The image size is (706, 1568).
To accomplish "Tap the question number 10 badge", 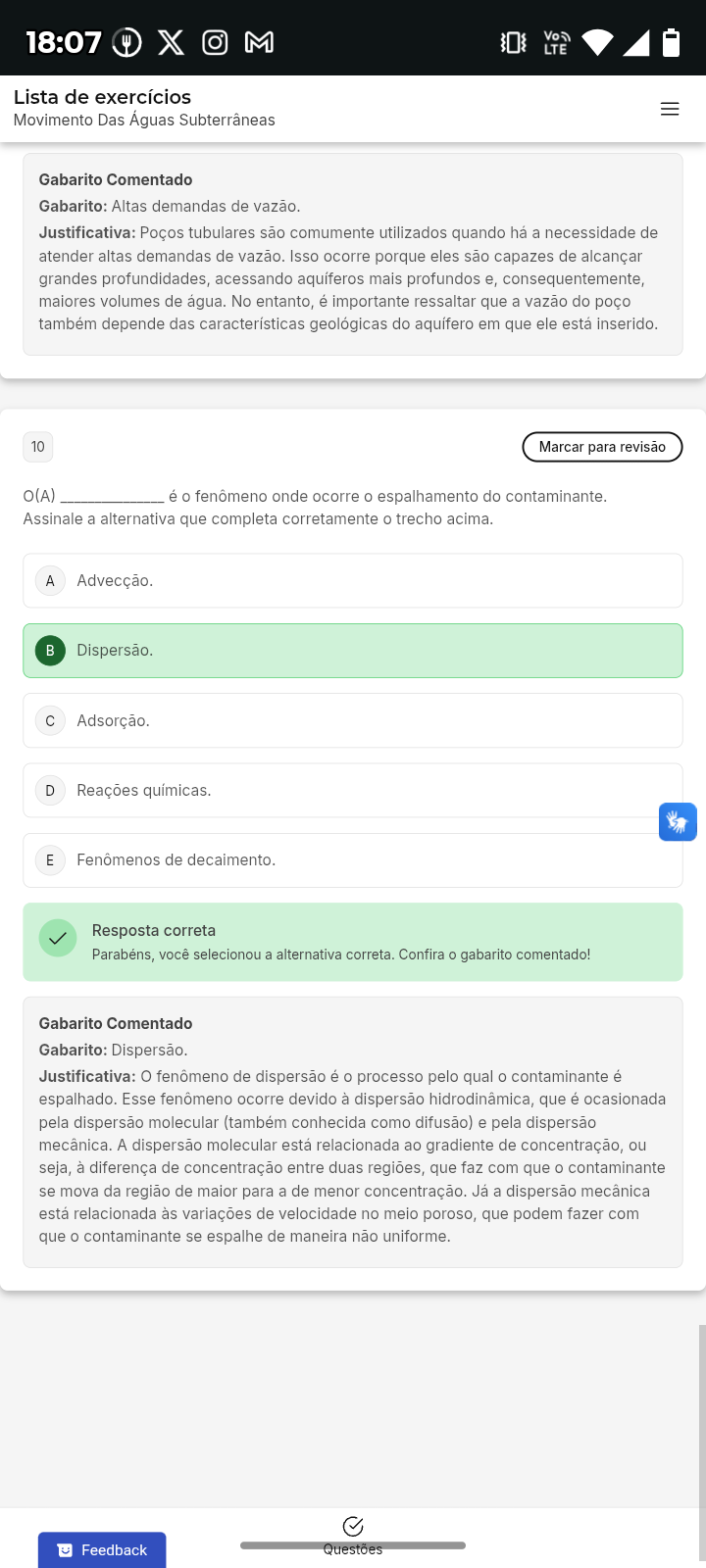I will point(38,447).
